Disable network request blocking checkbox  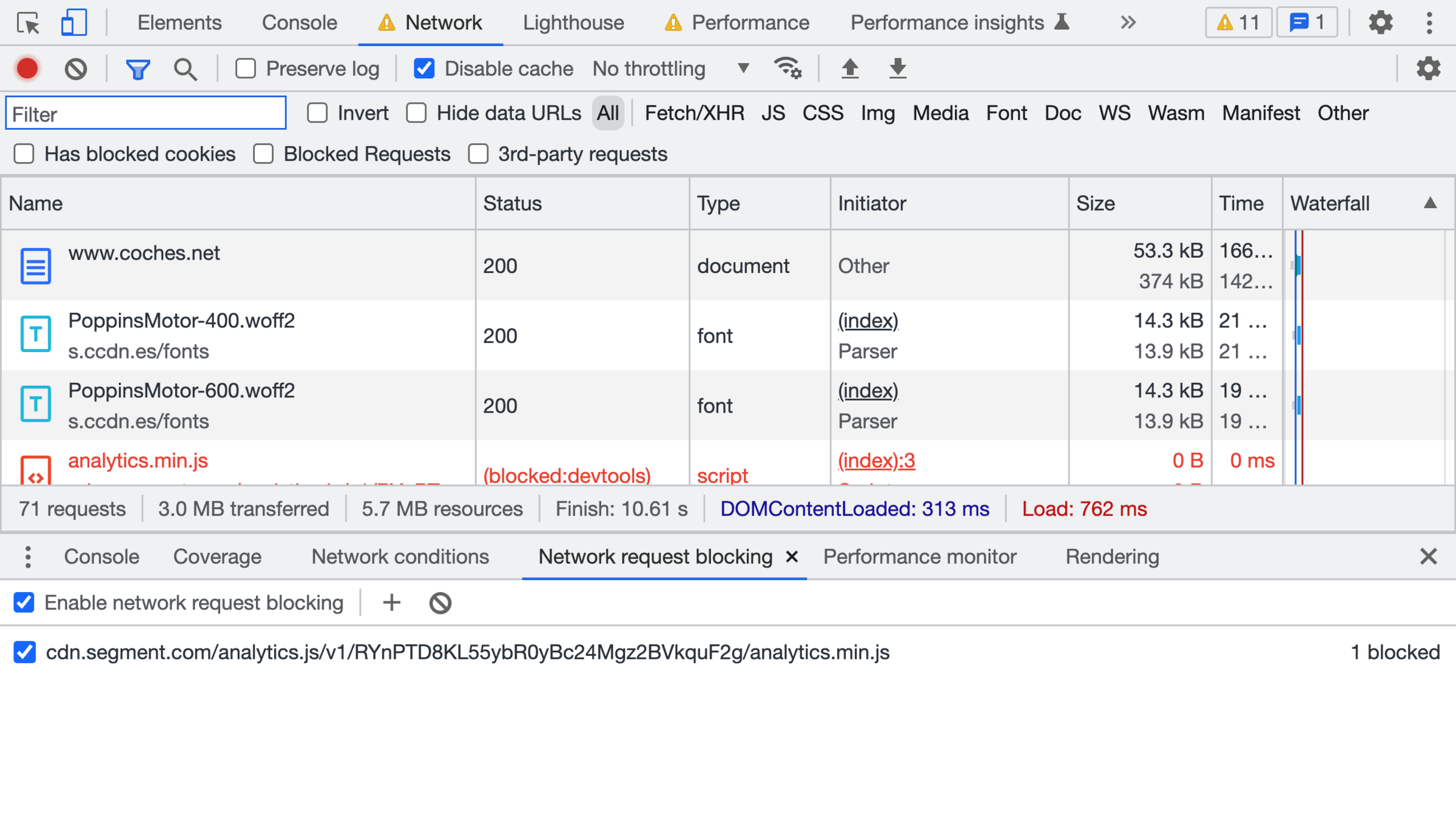coord(24,602)
